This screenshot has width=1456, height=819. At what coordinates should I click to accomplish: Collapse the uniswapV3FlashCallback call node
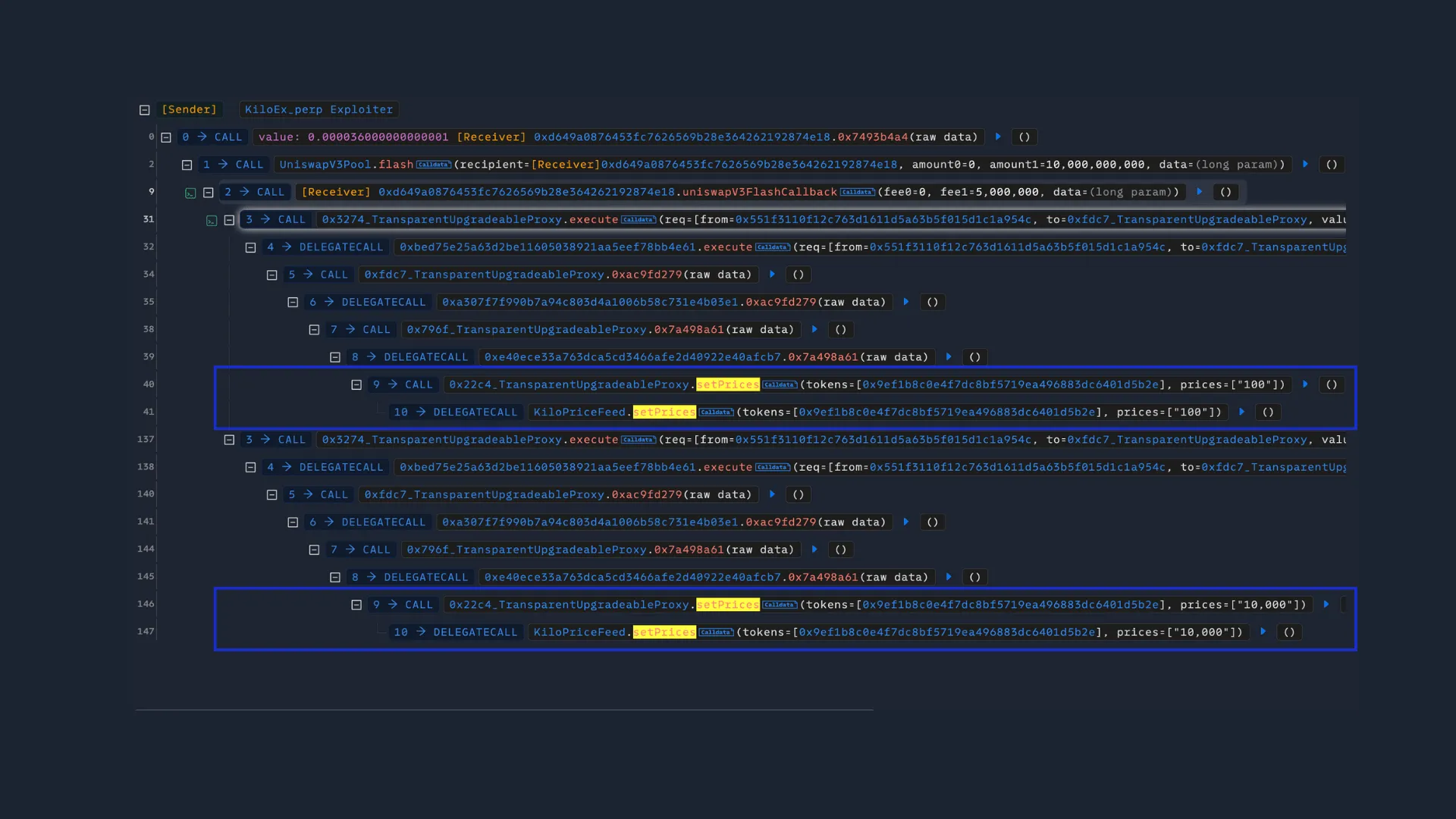coord(209,193)
